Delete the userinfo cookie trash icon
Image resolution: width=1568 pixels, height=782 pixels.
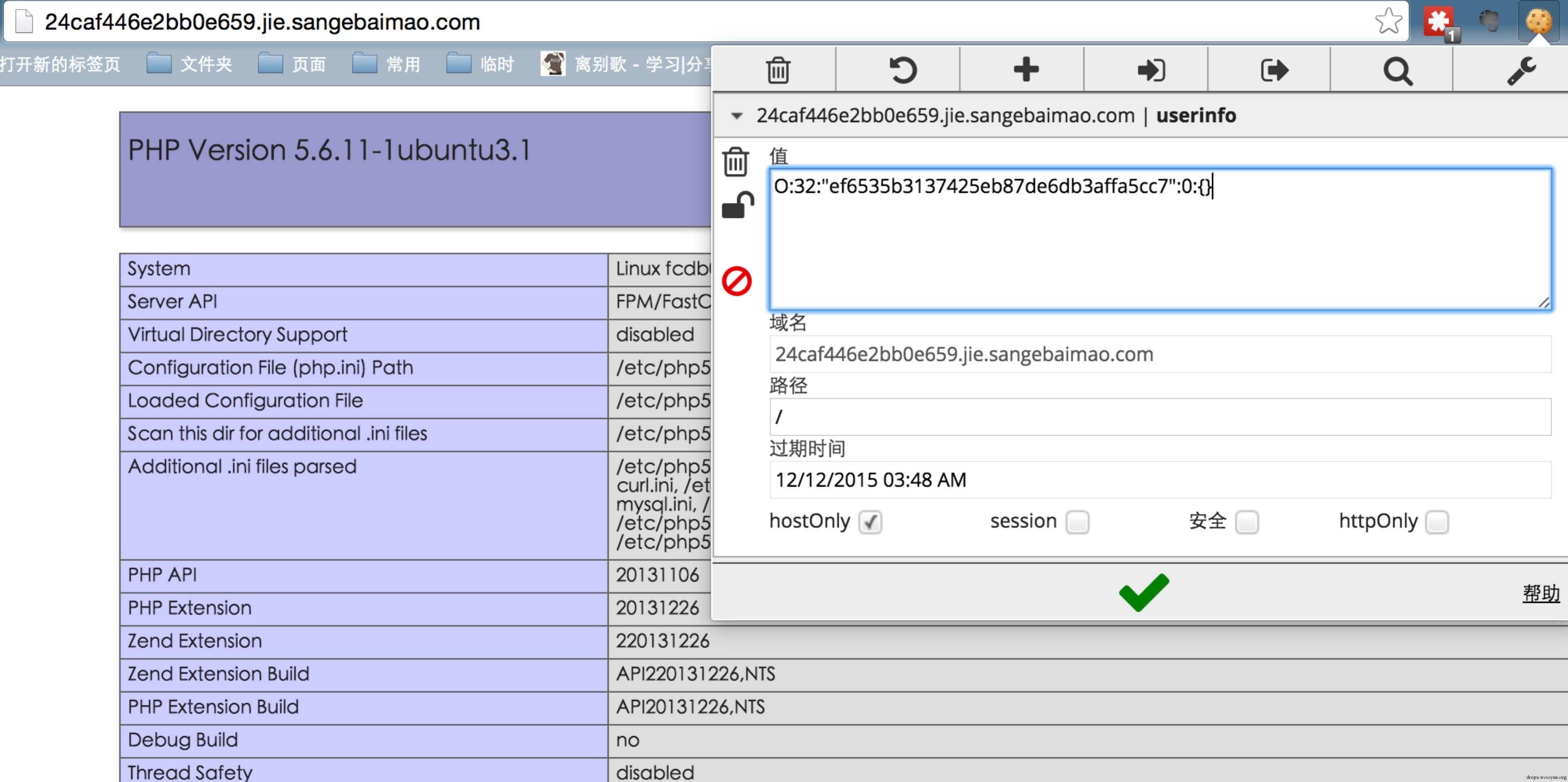pyautogui.click(x=735, y=162)
